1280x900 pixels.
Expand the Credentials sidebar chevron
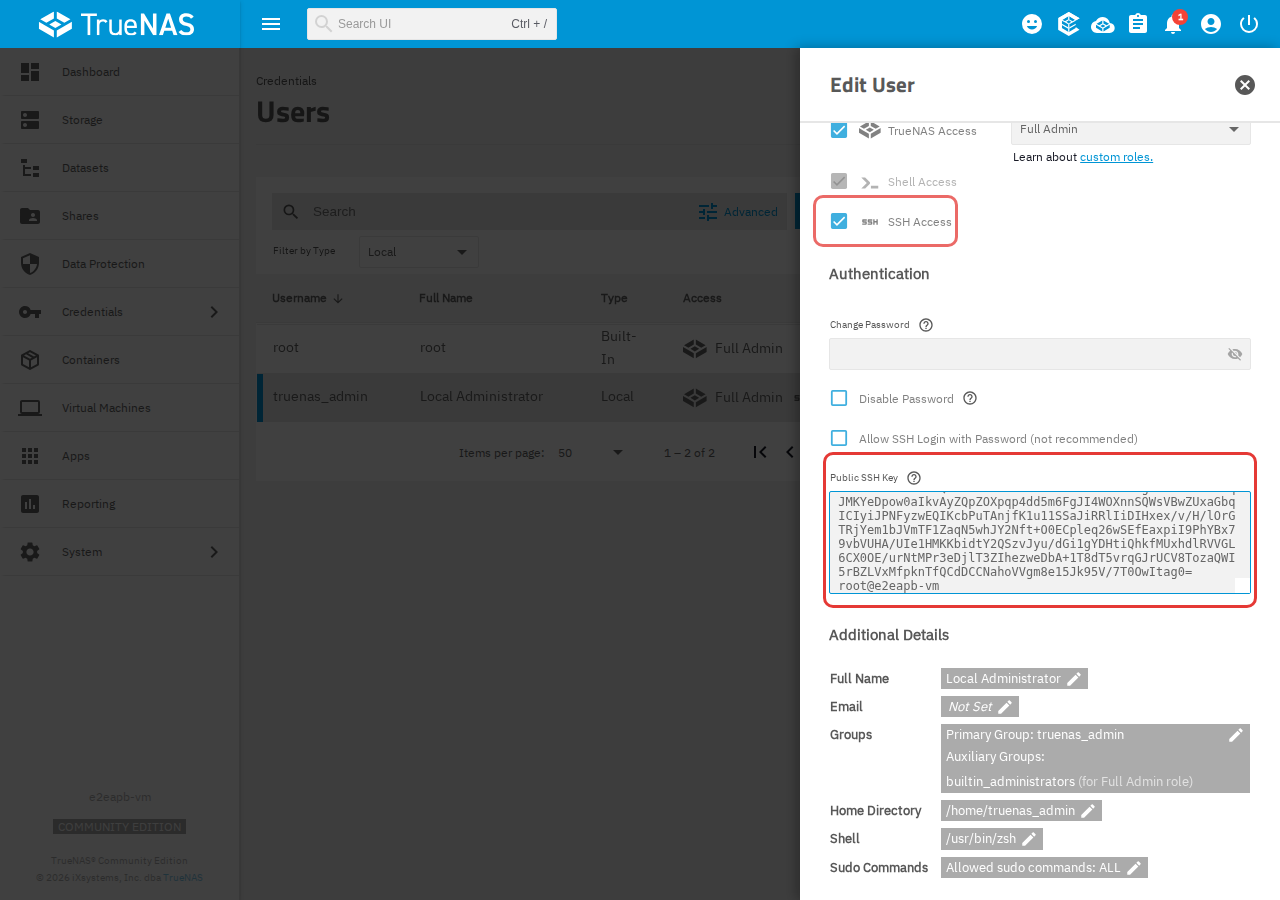click(214, 312)
